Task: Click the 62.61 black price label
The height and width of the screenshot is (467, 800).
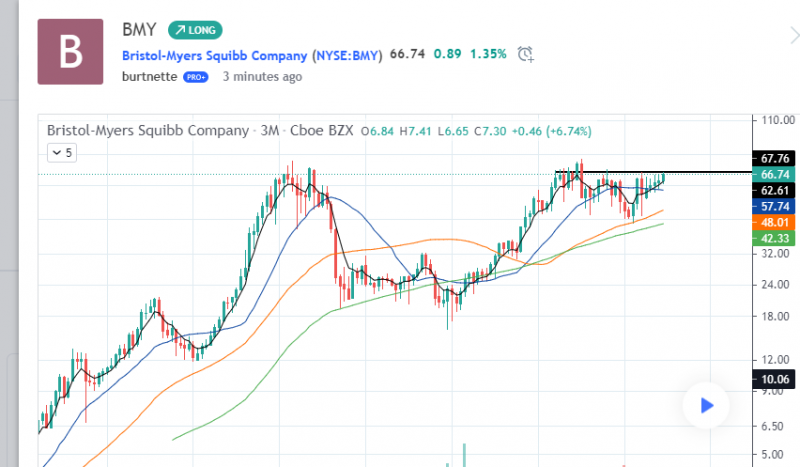Action: (775, 190)
